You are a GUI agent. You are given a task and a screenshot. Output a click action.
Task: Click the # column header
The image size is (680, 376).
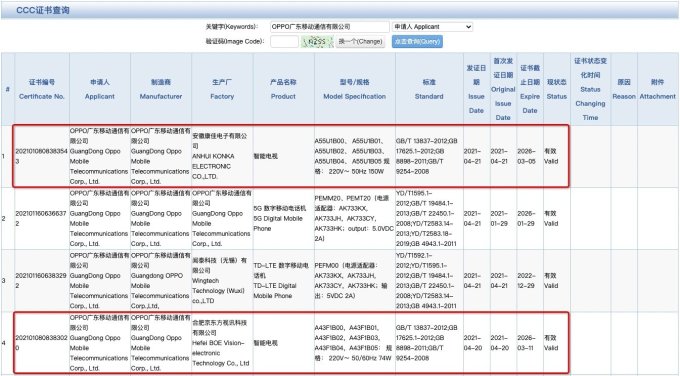pos(8,89)
